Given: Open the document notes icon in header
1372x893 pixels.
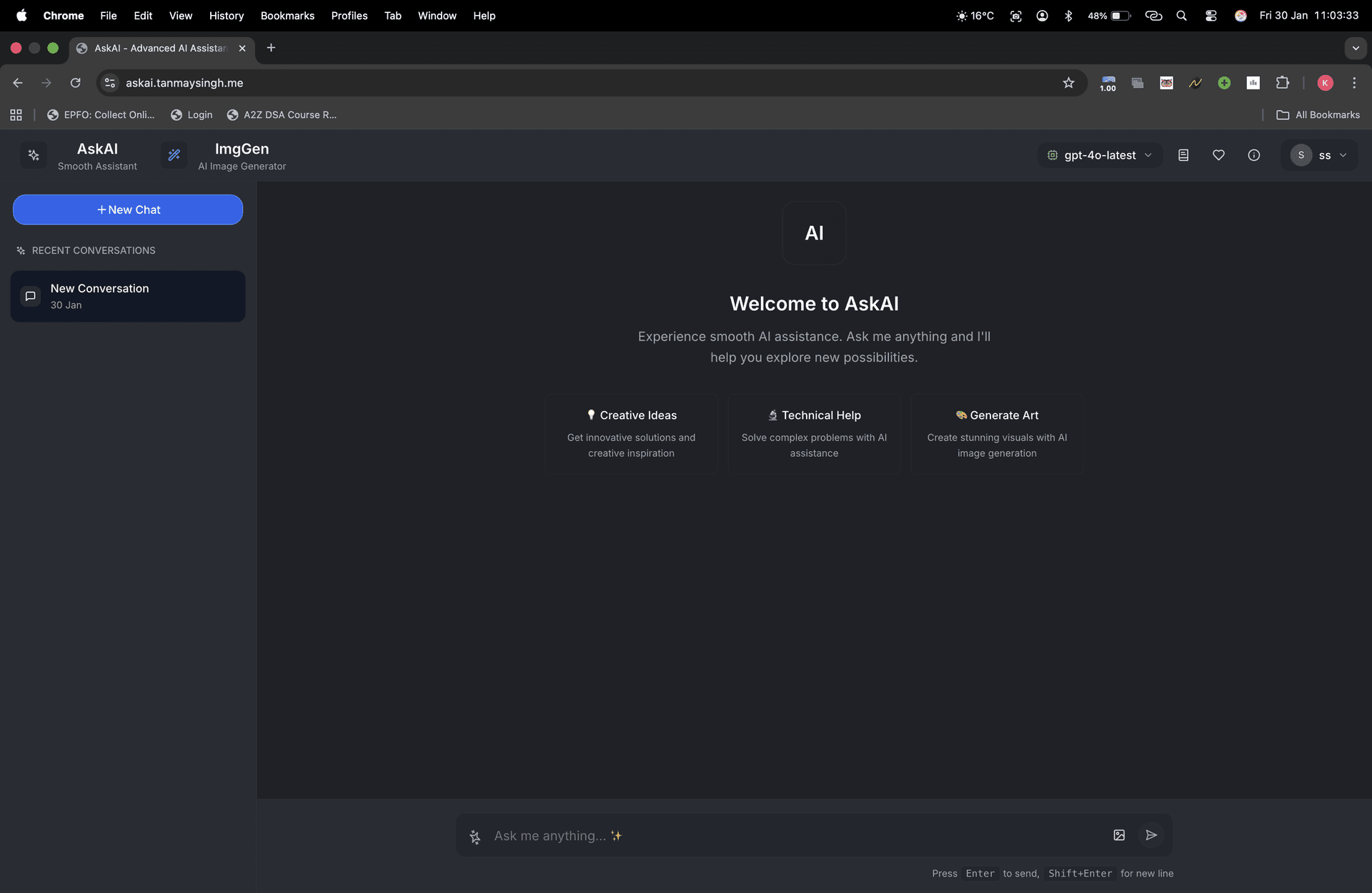Looking at the screenshot, I should click(1183, 155).
